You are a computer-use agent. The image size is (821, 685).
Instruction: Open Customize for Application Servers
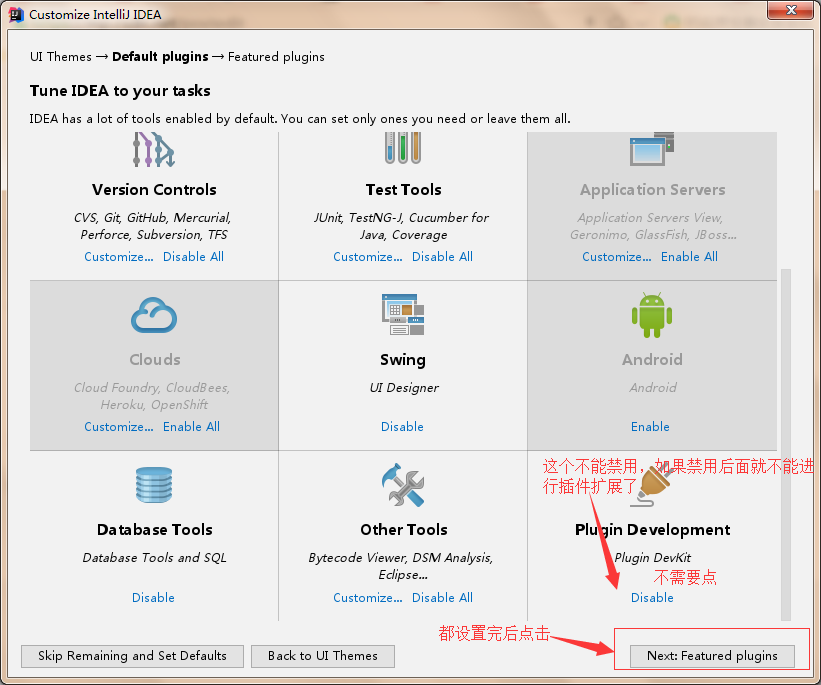617,257
